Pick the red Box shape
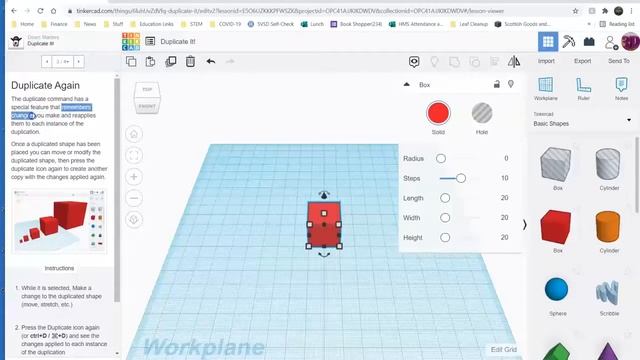This screenshot has height=360, width=640. pos(556,227)
